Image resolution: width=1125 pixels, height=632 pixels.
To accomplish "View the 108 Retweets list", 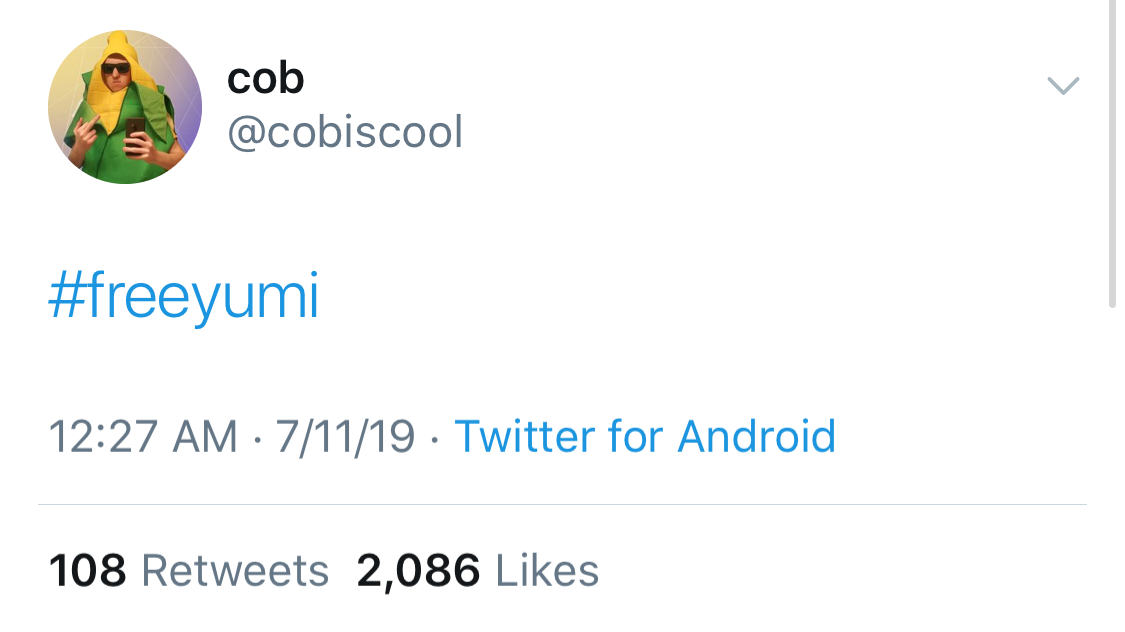I will point(188,571).
